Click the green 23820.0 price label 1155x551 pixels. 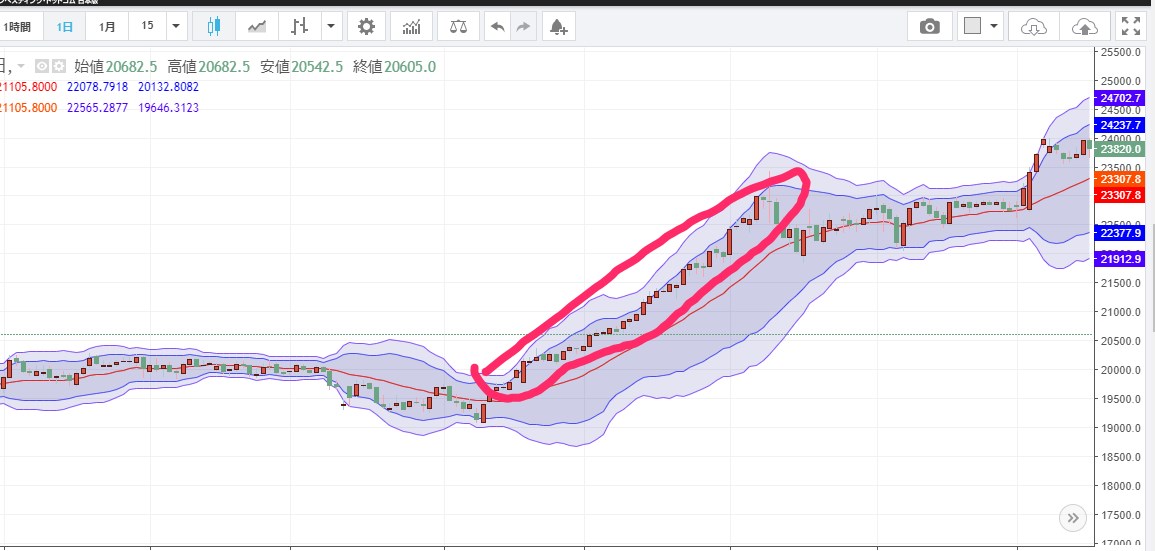pos(1121,149)
